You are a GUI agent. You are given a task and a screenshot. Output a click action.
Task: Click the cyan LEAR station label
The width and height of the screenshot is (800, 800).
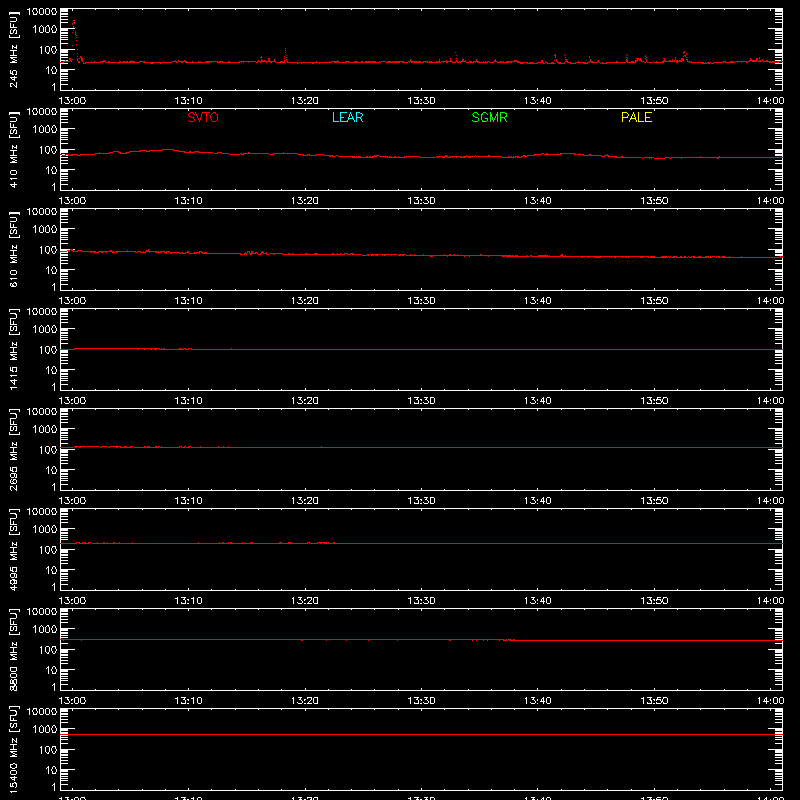point(347,117)
